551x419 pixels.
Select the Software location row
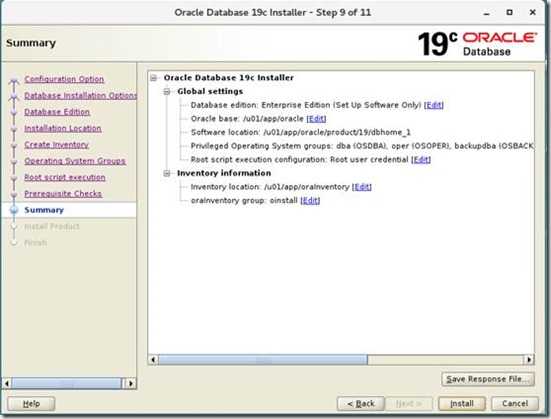tap(300, 133)
